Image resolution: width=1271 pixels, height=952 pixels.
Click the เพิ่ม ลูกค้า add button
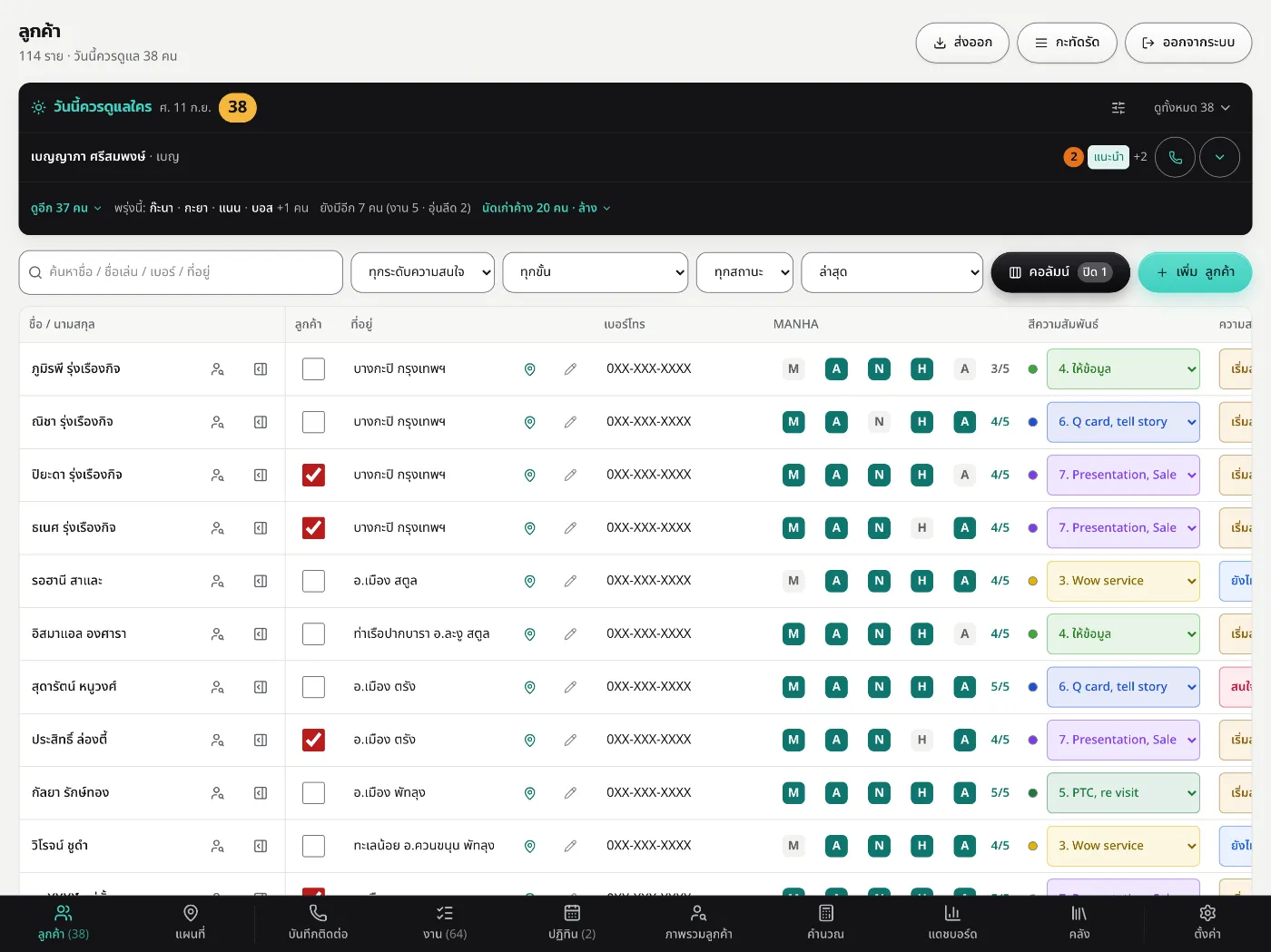[1195, 272]
